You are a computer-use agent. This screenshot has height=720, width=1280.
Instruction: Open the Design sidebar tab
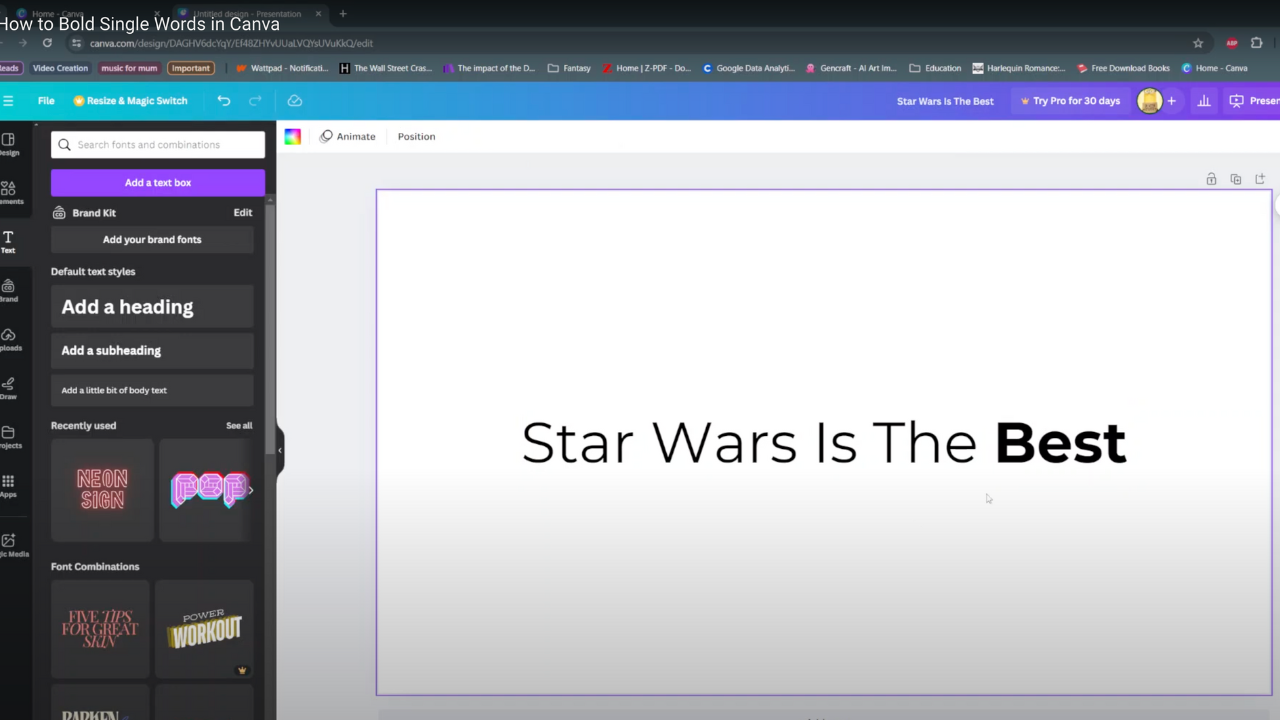(8, 144)
